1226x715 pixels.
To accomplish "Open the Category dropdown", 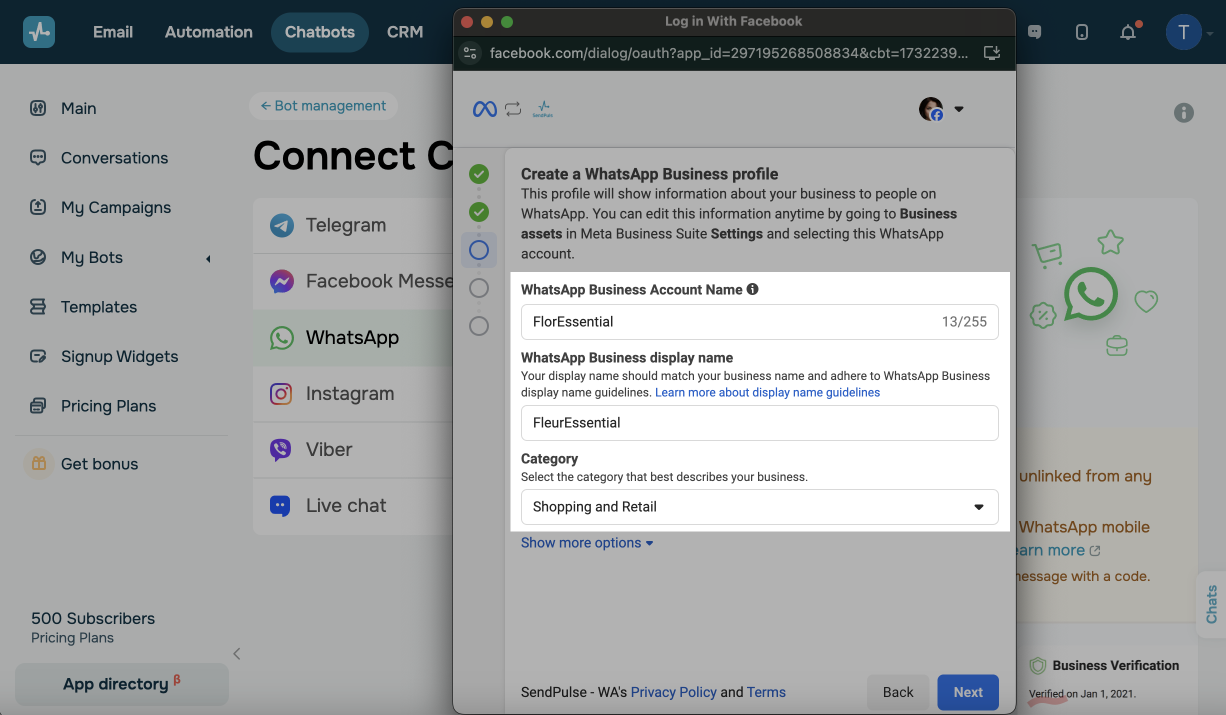I will 759,507.
